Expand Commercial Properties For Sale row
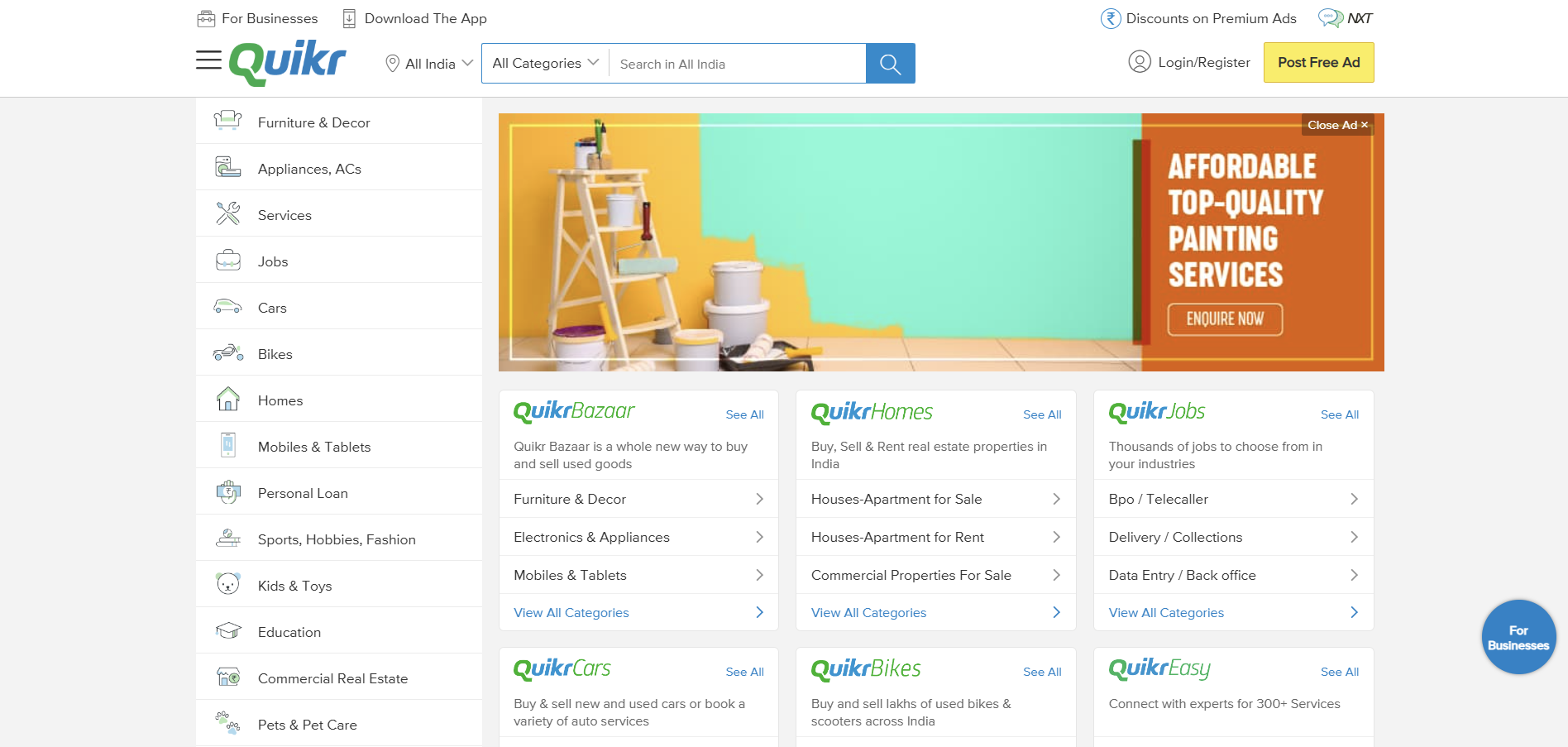1568x747 pixels. [936, 575]
